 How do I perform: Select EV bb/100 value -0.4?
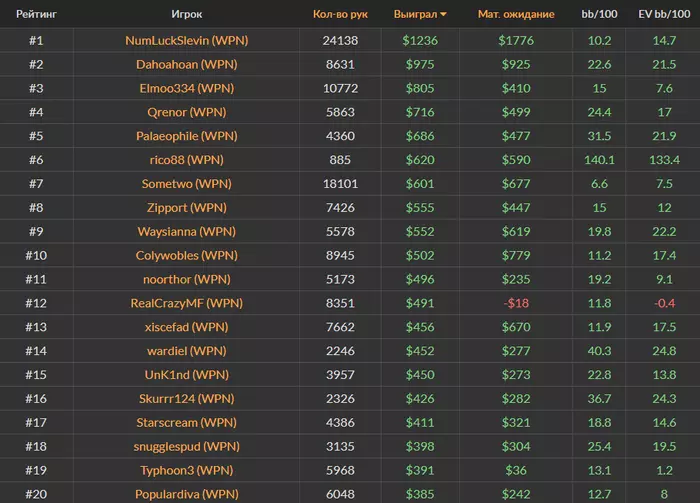click(x=664, y=303)
